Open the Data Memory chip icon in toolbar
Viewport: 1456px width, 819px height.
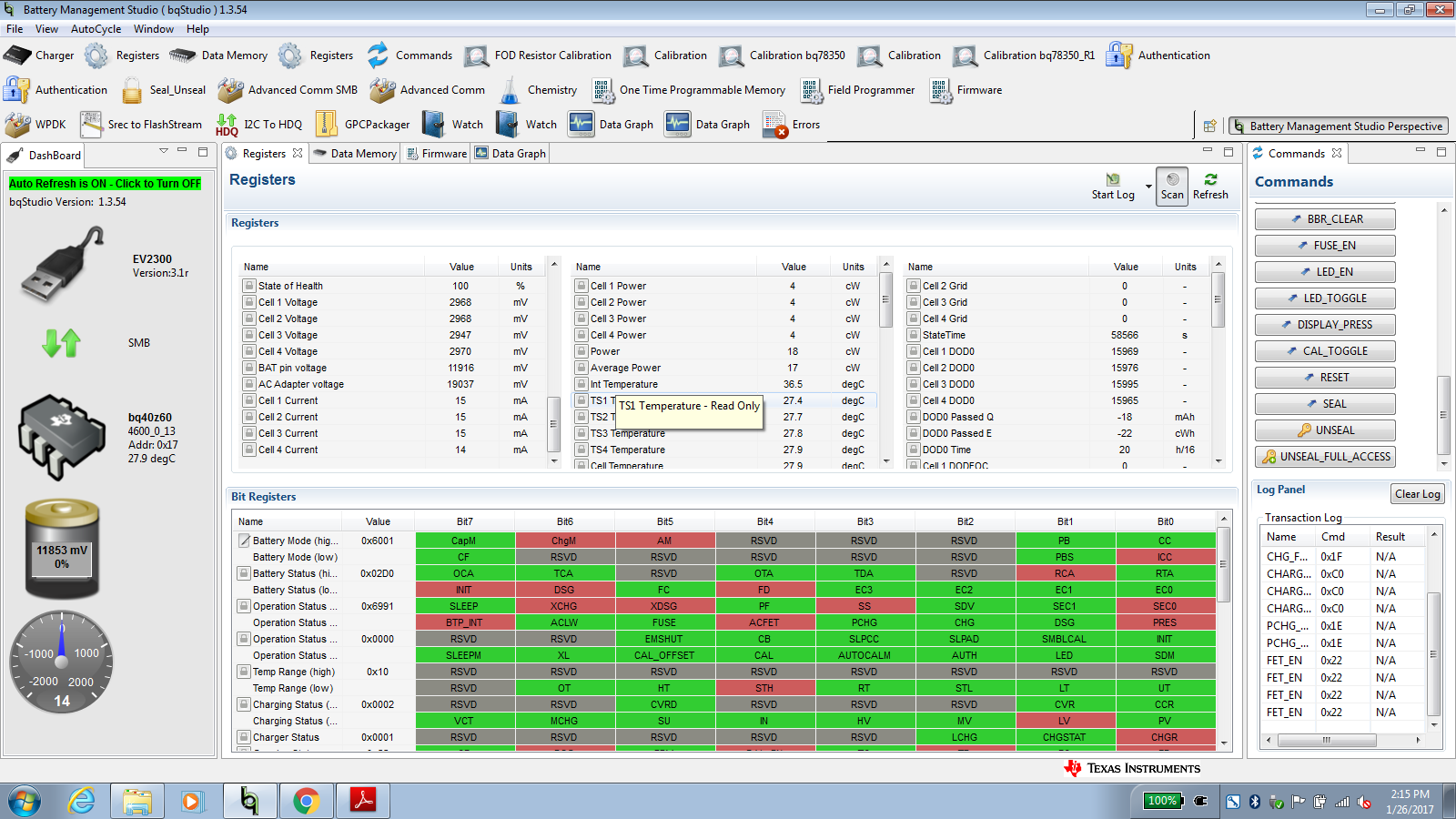point(182,56)
